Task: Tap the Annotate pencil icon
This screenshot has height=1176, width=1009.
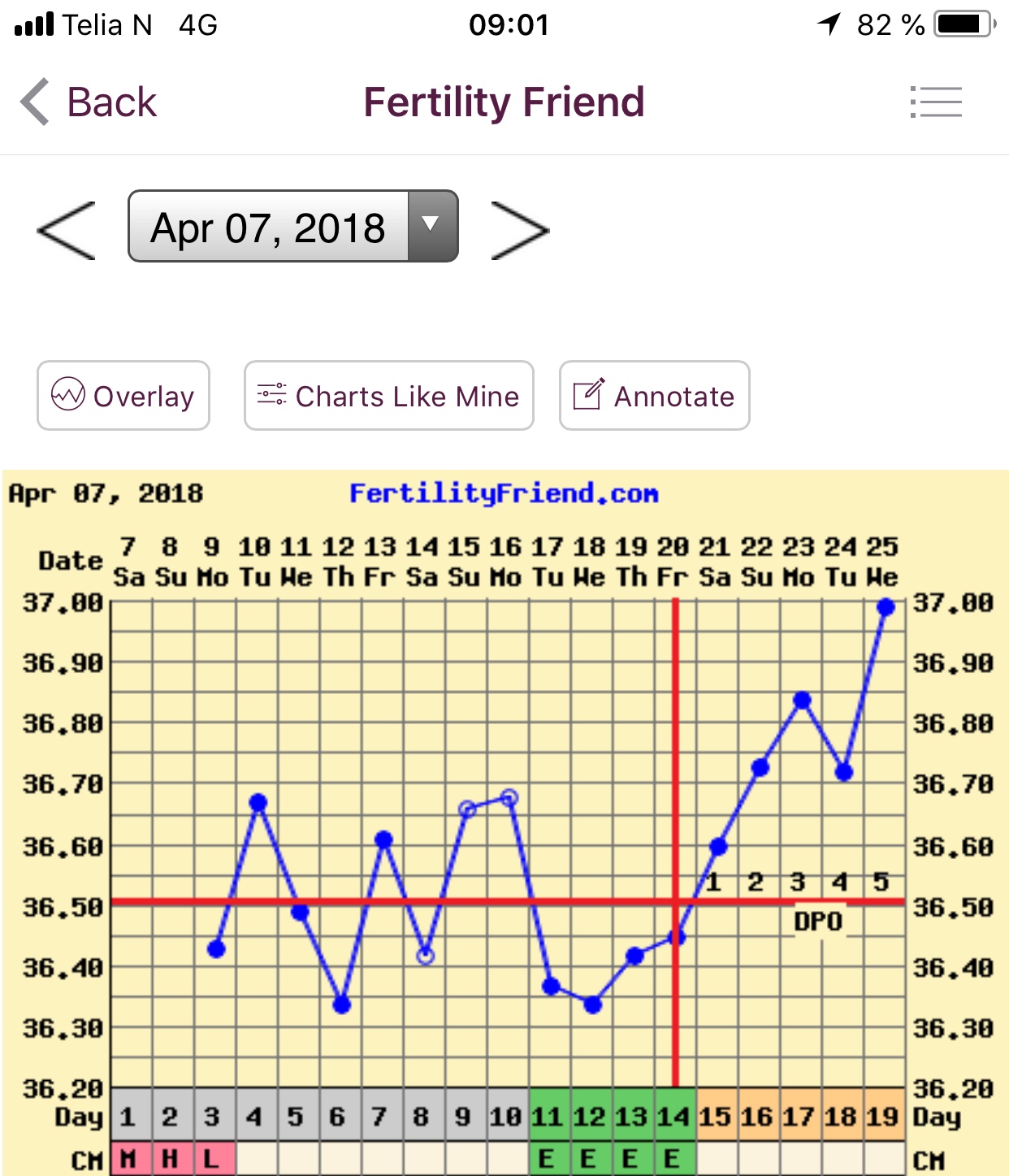Action: 589,395
